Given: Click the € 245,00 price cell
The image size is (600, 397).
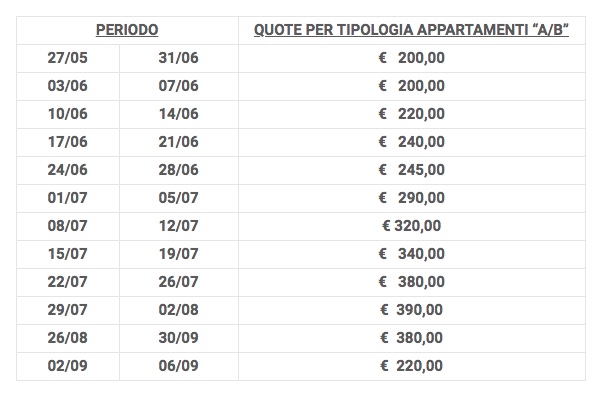Looking at the screenshot, I should pos(411,170).
